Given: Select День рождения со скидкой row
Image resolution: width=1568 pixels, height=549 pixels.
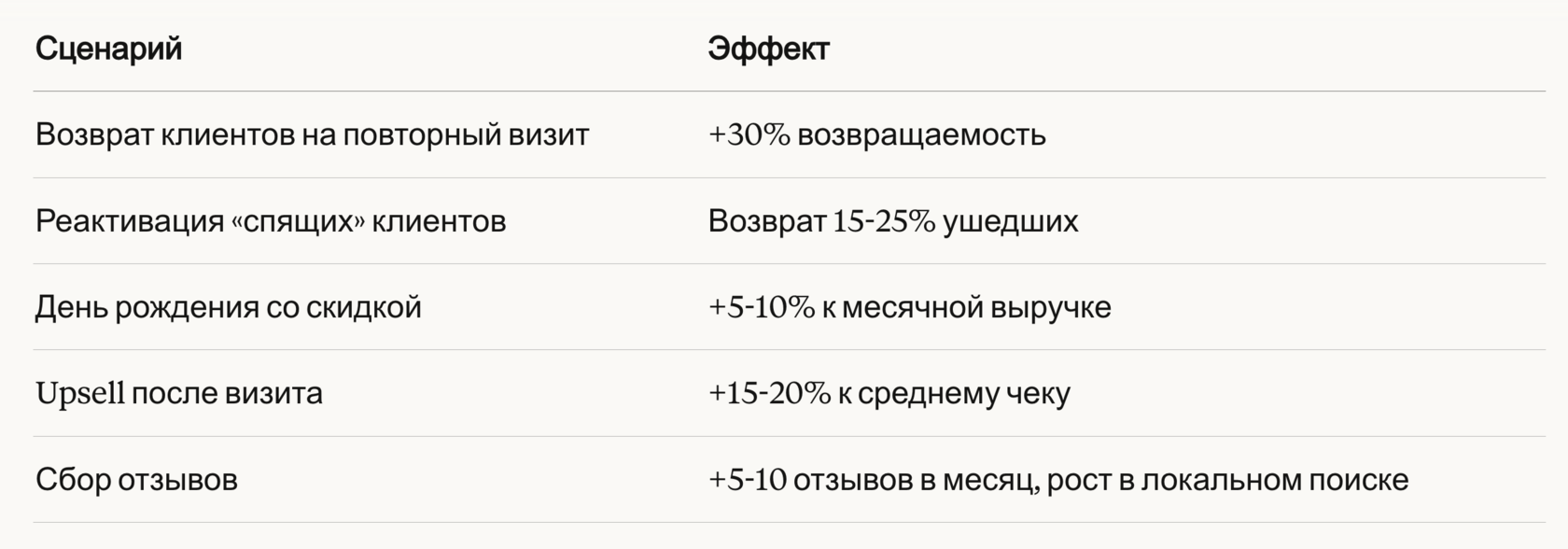Looking at the screenshot, I should pyautogui.click(x=790, y=307).
